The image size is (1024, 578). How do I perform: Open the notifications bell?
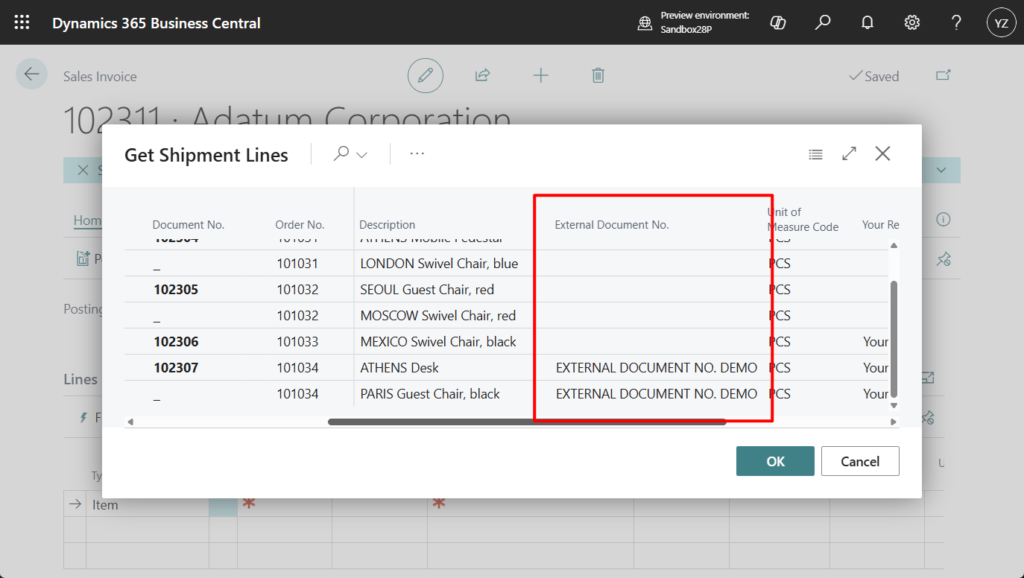click(x=867, y=22)
